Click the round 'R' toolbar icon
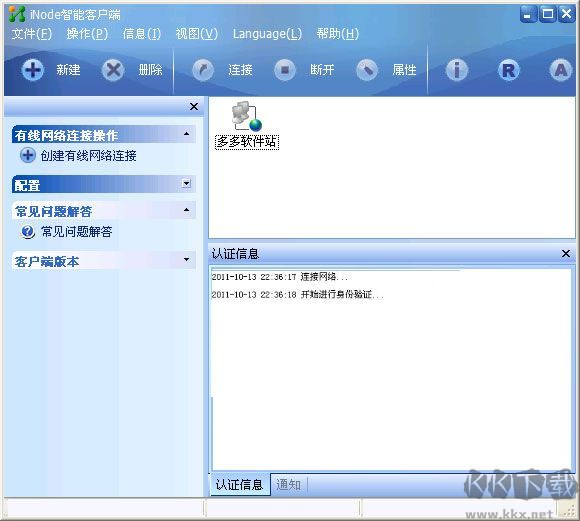 click(x=509, y=70)
